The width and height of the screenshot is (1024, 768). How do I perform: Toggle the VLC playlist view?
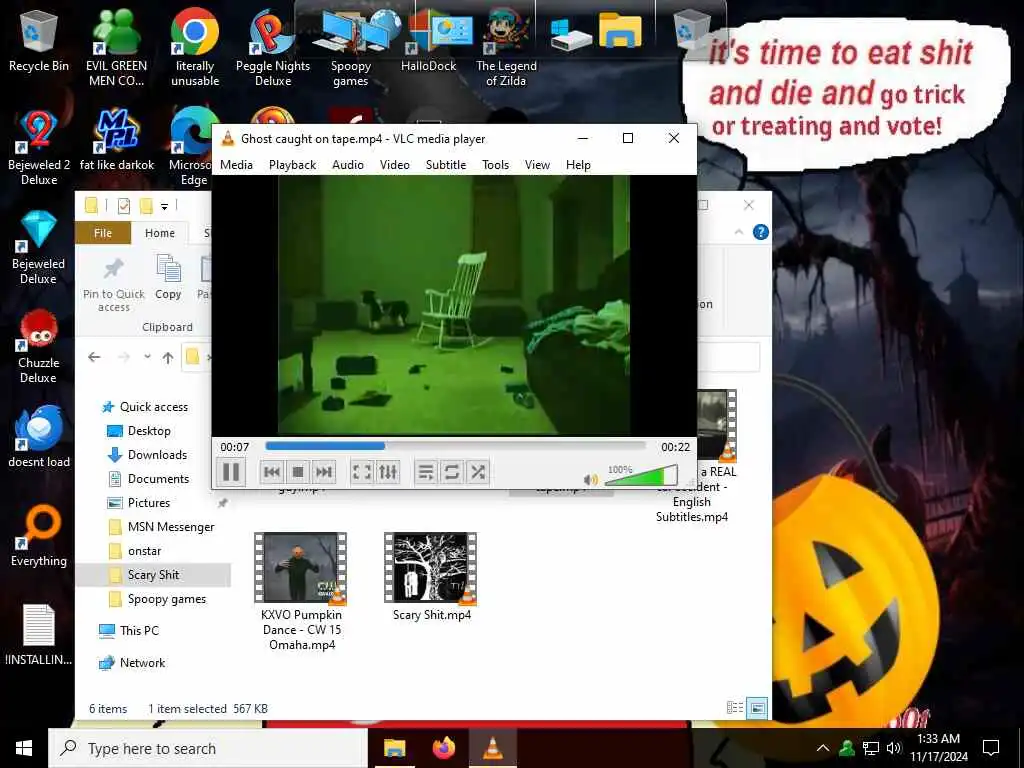tap(426, 472)
